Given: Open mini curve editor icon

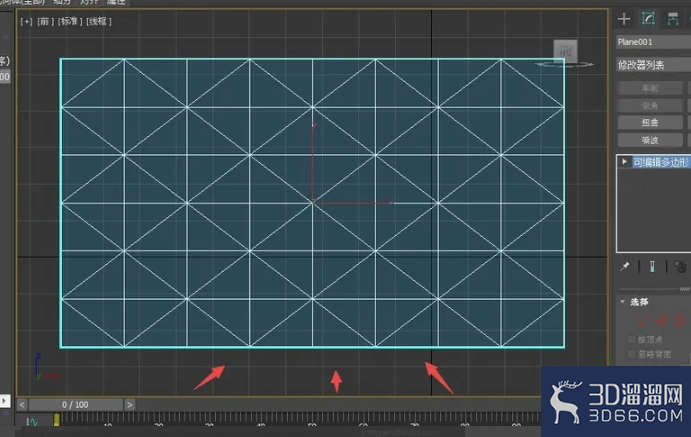Looking at the screenshot, I should click(31, 422).
